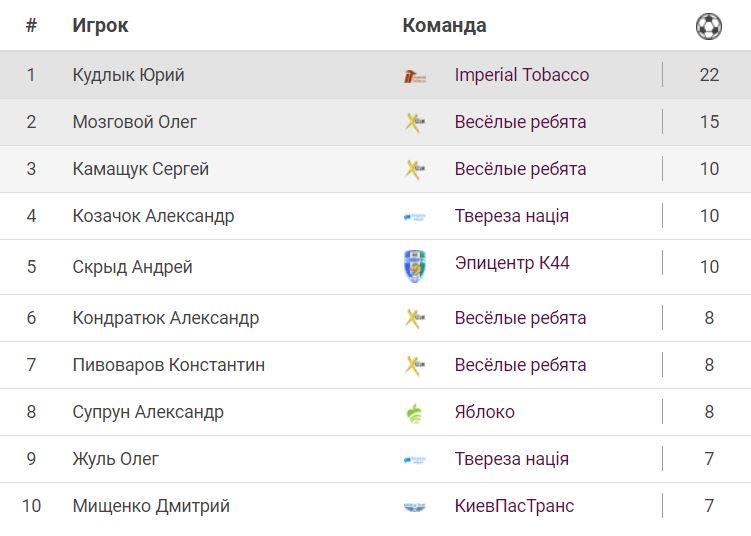Open the КиевПасТранс team page
Image resolution: width=751 pixels, height=536 pixels.
tap(514, 506)
